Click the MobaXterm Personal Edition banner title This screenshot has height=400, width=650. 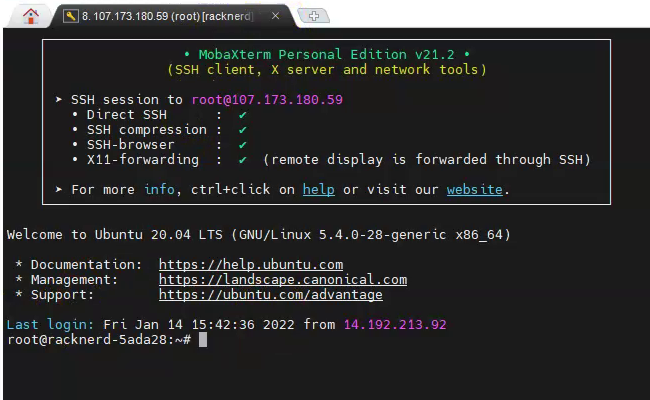[x=325, y=54]
